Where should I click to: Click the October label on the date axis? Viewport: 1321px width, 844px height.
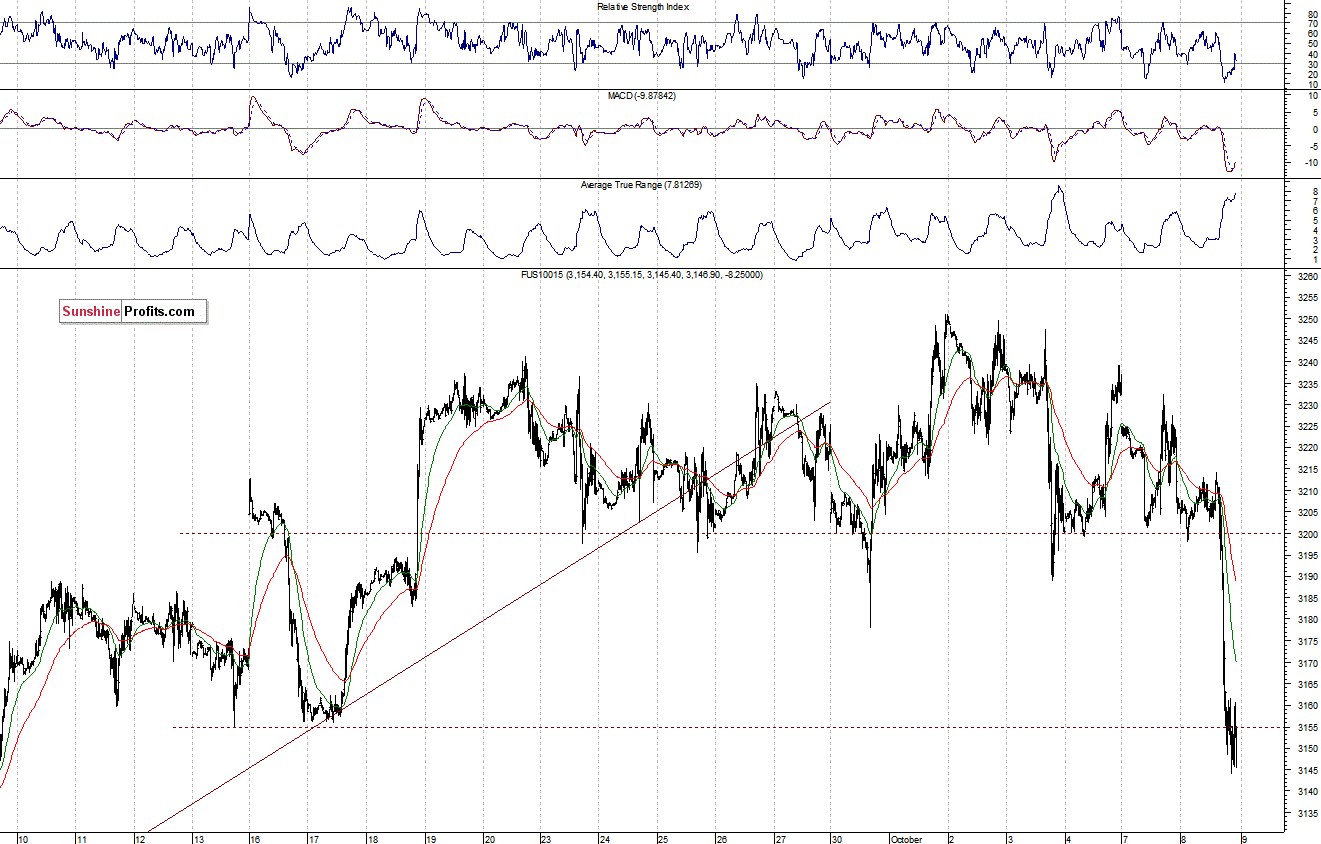click(x=906, y=839)
